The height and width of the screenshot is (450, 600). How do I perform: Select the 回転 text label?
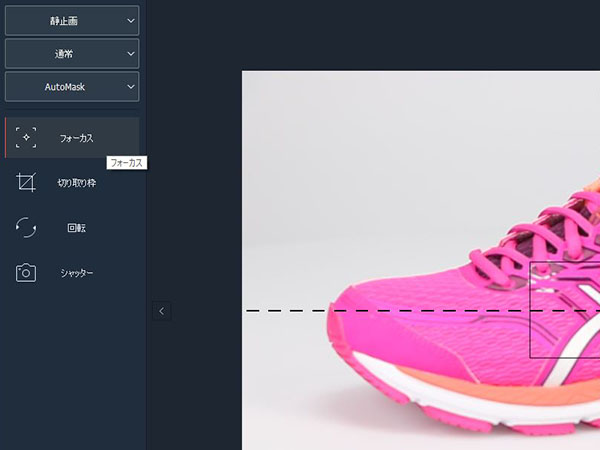(x=76, y=228)
